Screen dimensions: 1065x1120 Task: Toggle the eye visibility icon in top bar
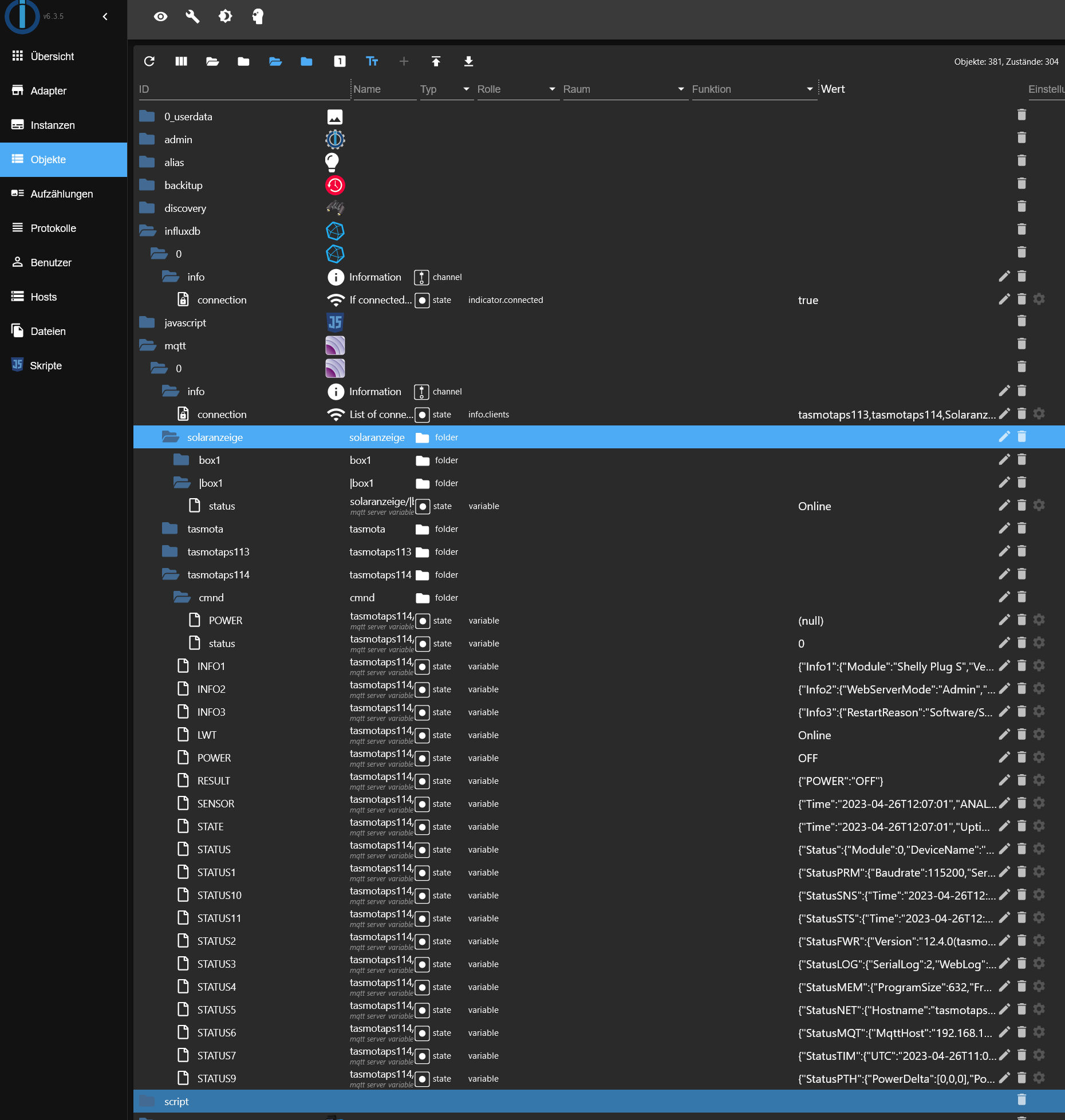click(160, 17)
